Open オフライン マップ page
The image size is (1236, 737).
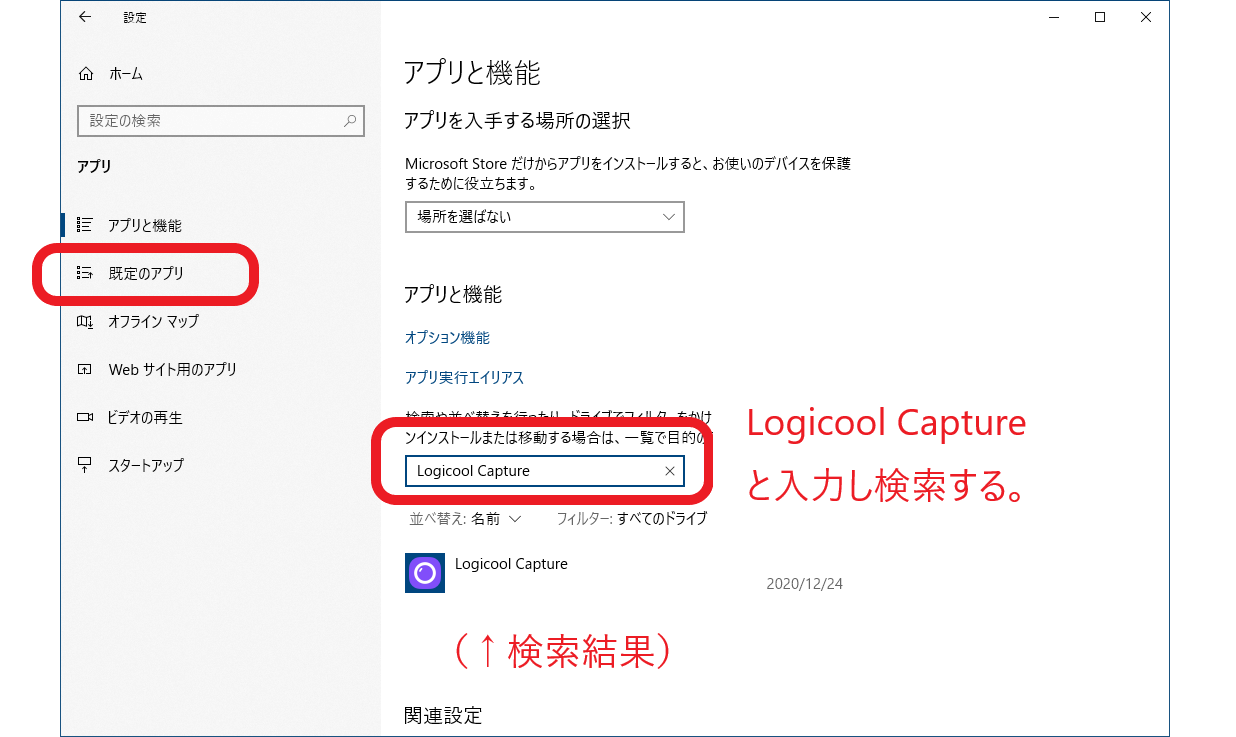pos(154,321)
